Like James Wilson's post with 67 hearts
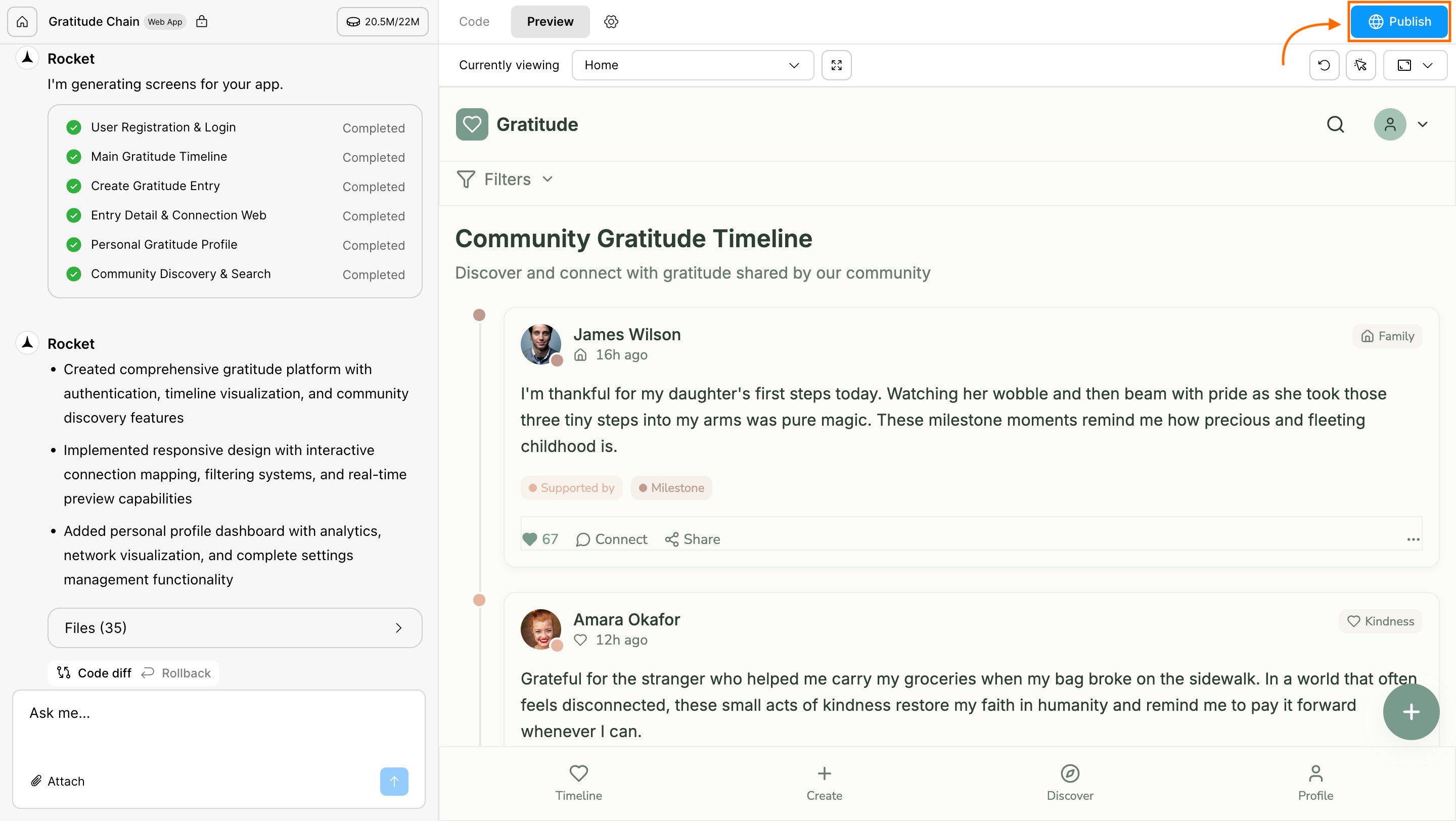The image size is (1456, 821). point(540,539)
